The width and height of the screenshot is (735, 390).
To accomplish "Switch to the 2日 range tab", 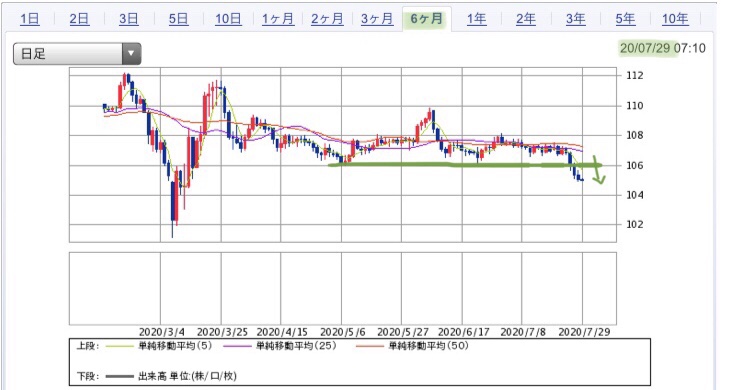I will tap(79, 19).
